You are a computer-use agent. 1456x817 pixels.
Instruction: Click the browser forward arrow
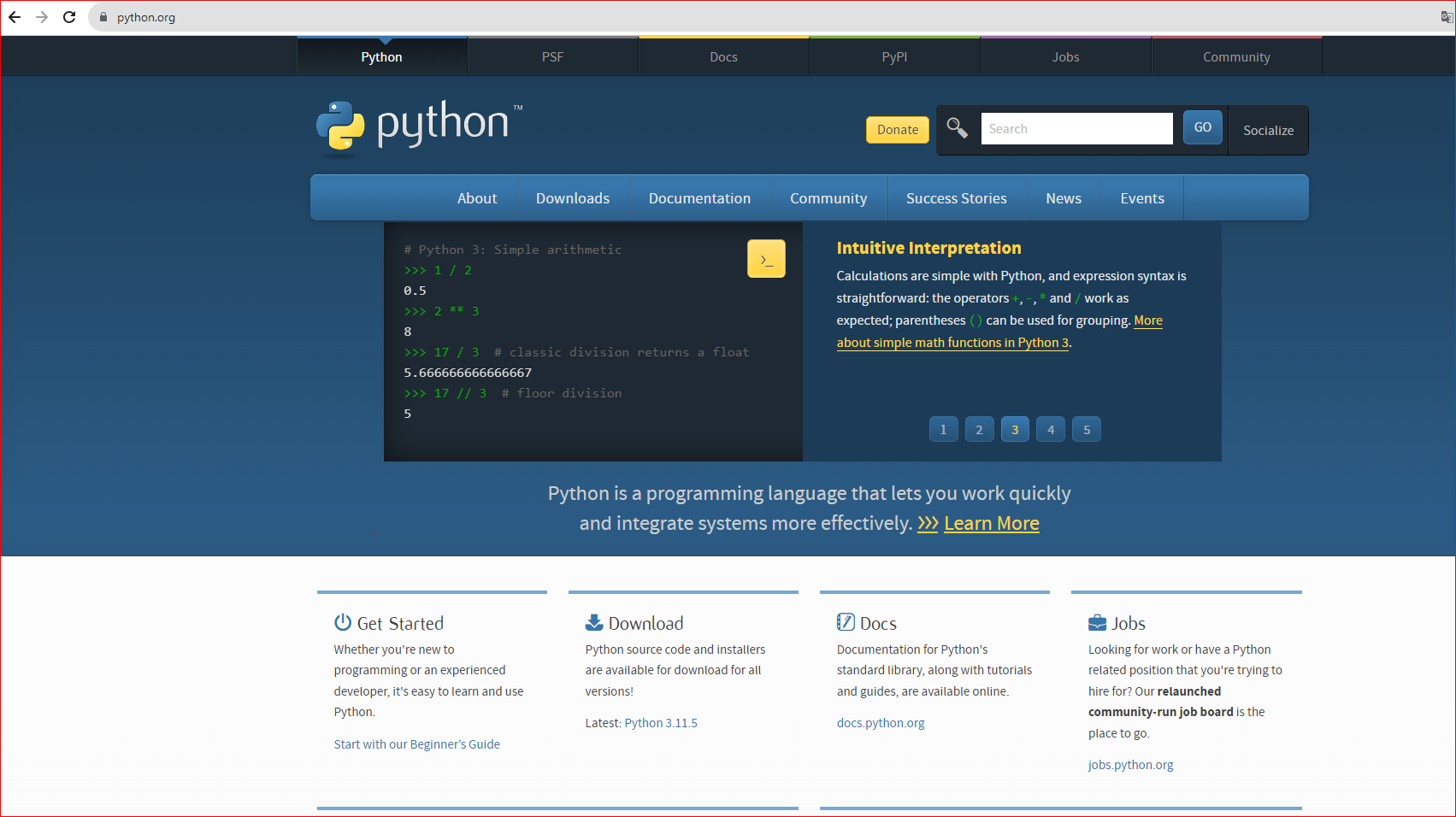click(42, 17)
